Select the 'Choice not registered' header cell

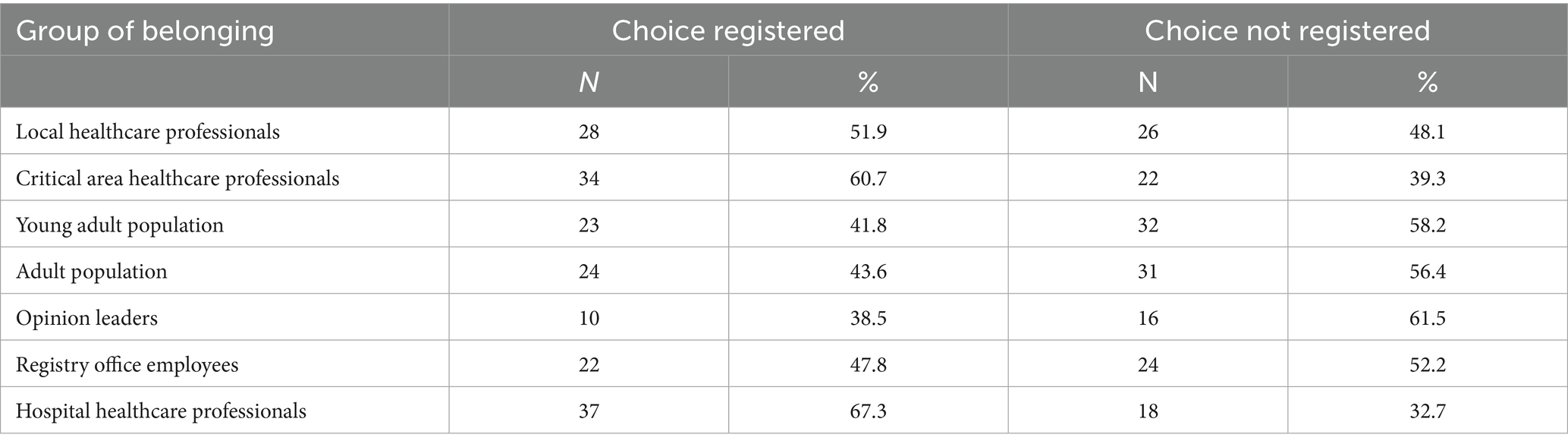click(1287, 31)
